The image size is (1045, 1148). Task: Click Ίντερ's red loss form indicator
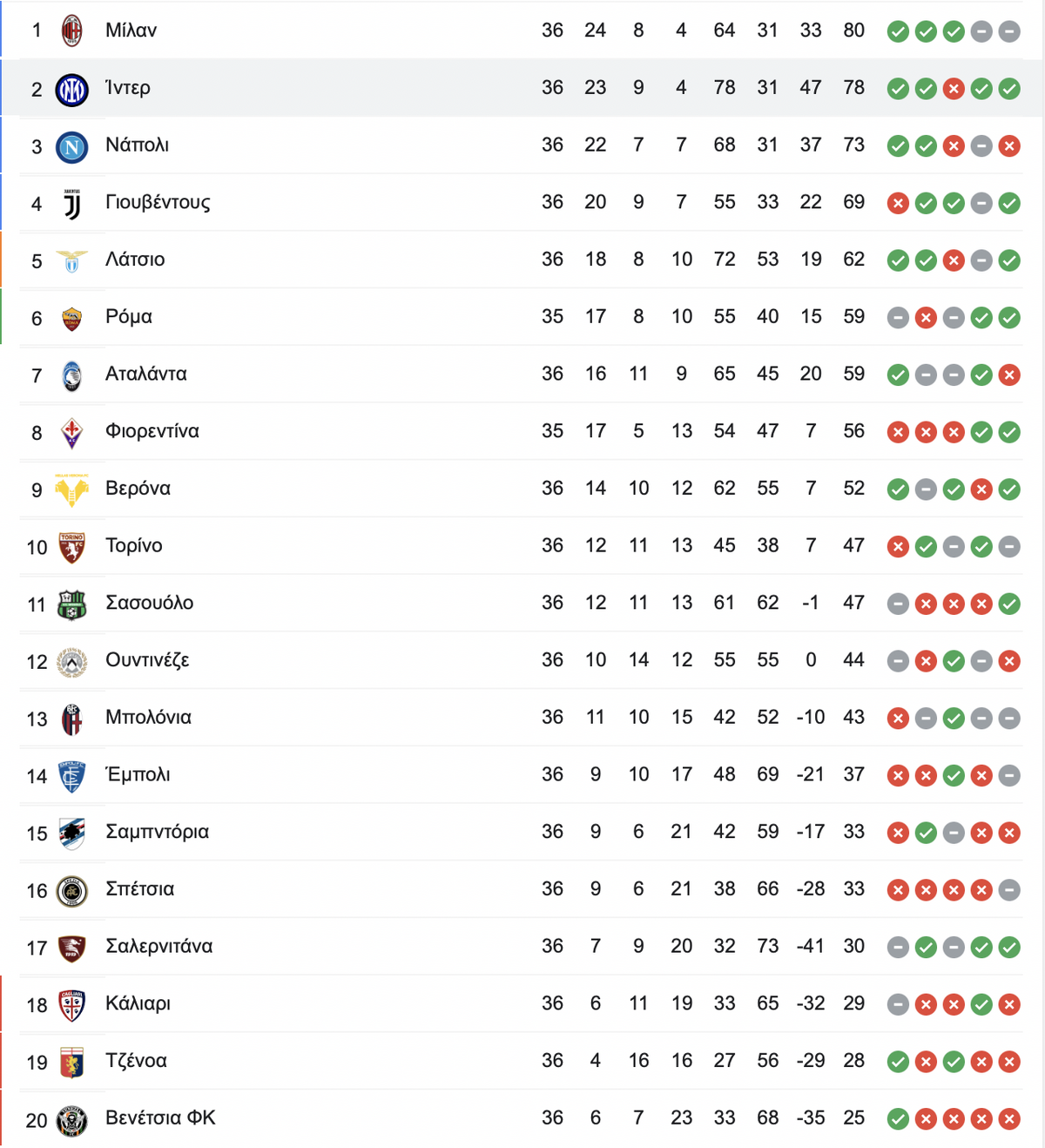pyautogui.click(x=954, y=89)
